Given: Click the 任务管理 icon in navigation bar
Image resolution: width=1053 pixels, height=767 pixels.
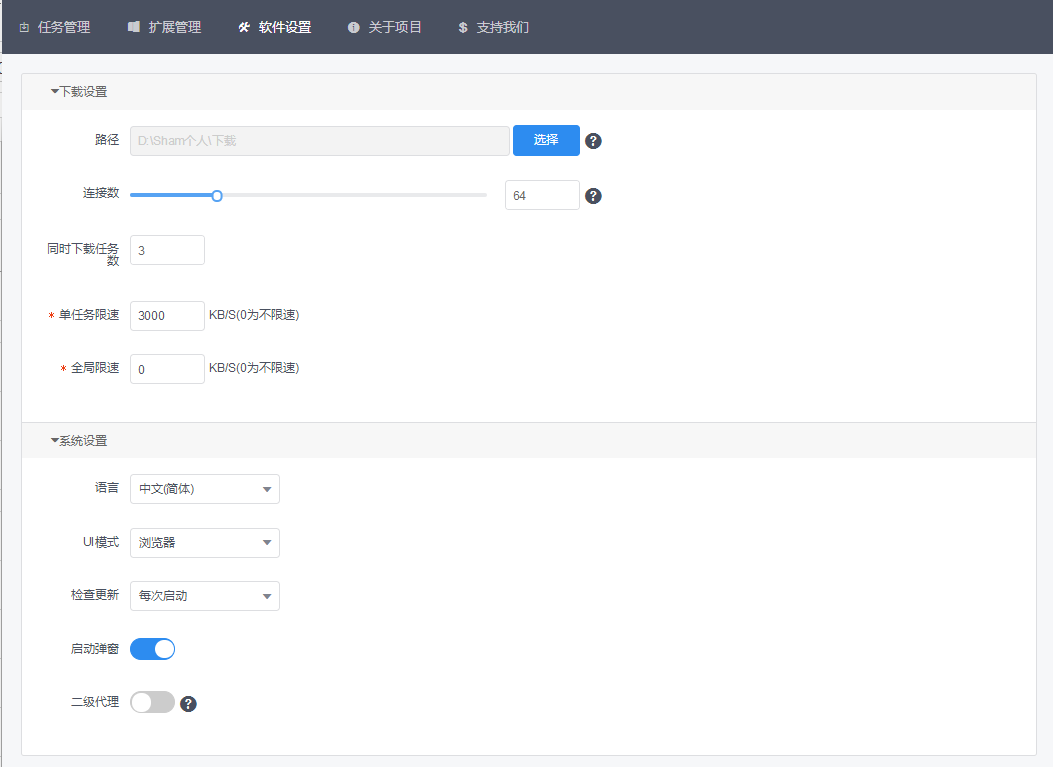Looking at the screenshot, I should coord(24,28).
